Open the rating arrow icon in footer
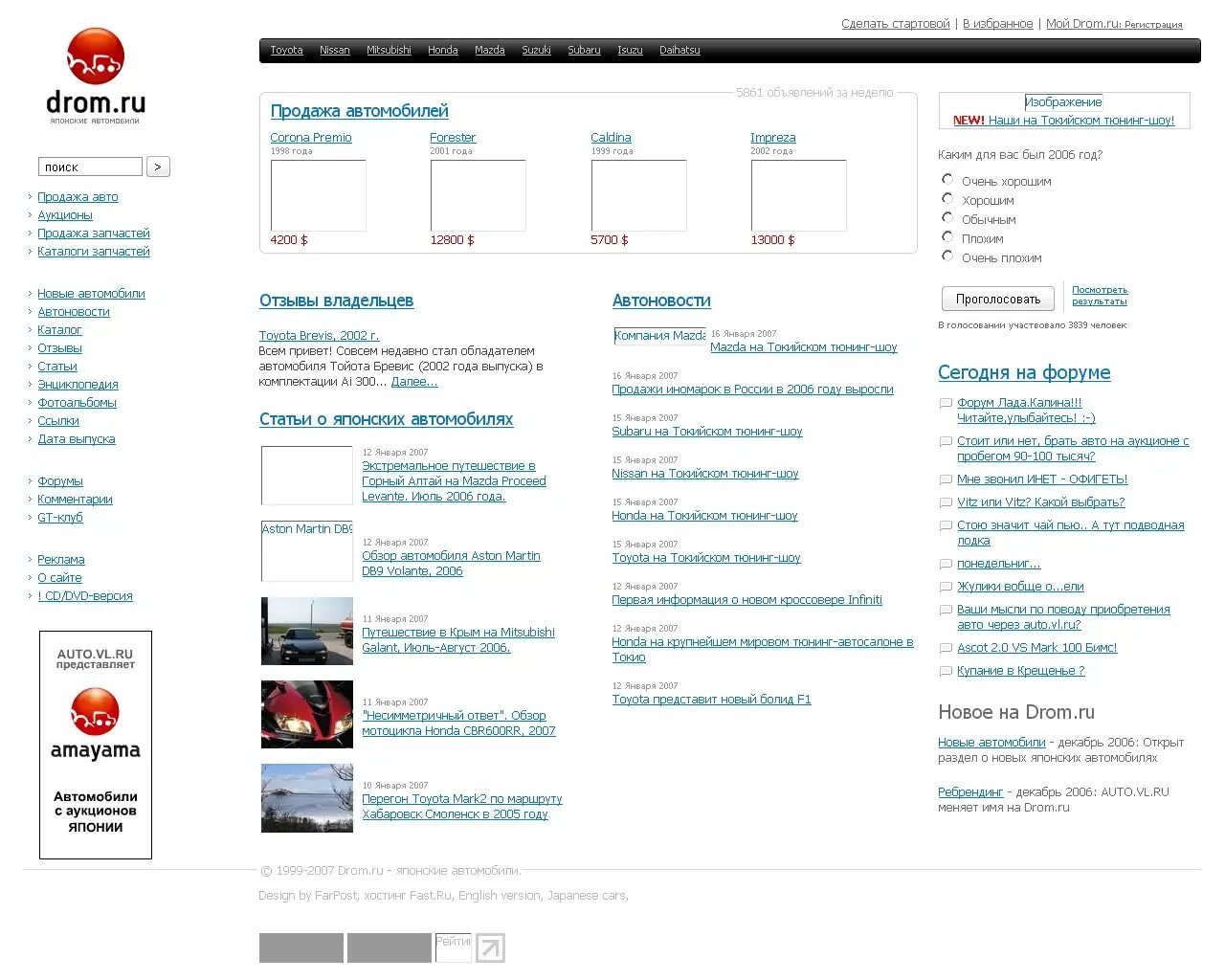This screenshot has width=1225, height=980. [490, 947]
